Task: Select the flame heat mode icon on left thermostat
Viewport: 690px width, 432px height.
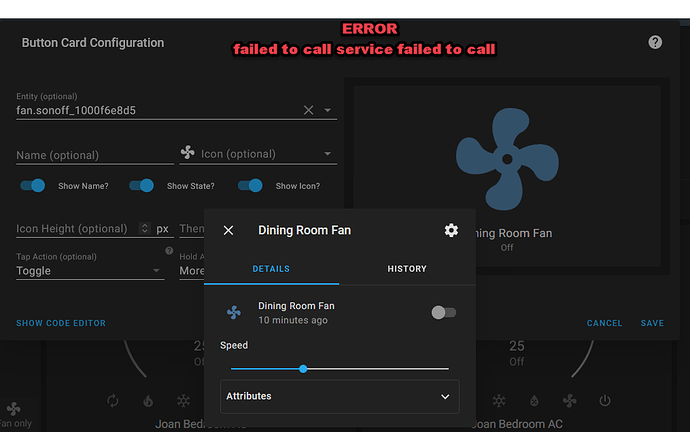Action: point(149,401)
